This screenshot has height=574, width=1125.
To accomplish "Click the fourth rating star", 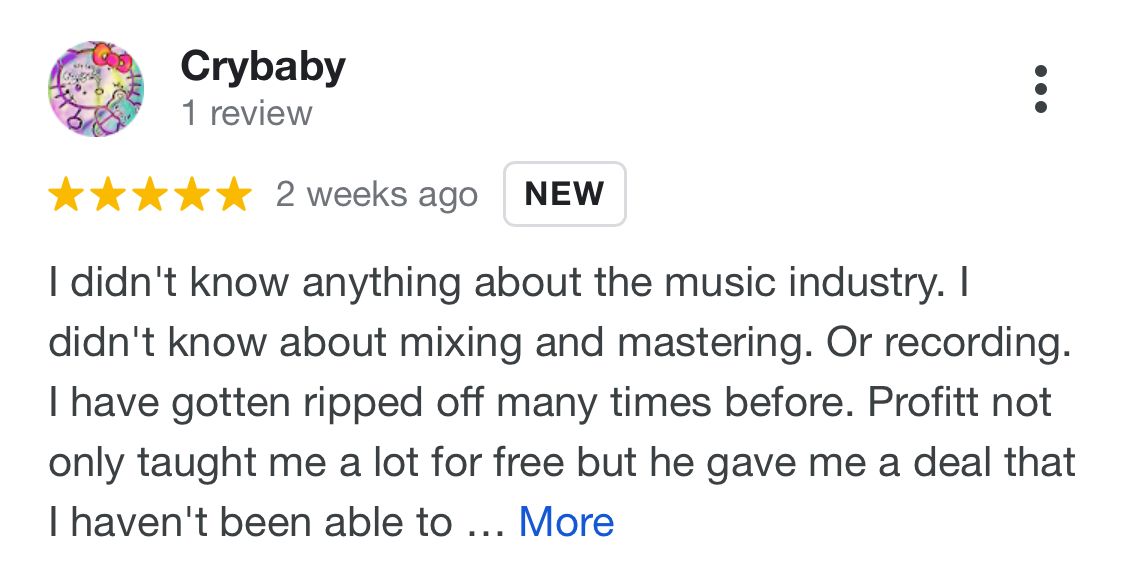I will click(190, 195).
